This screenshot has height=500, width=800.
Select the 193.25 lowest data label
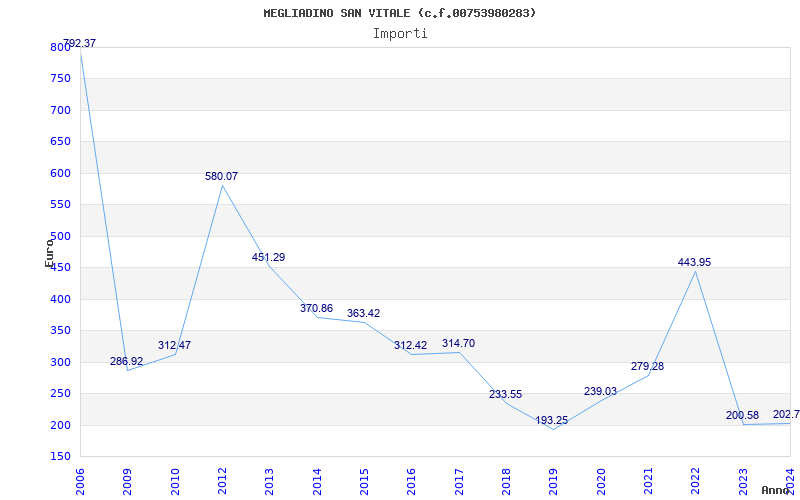point(552,420)
